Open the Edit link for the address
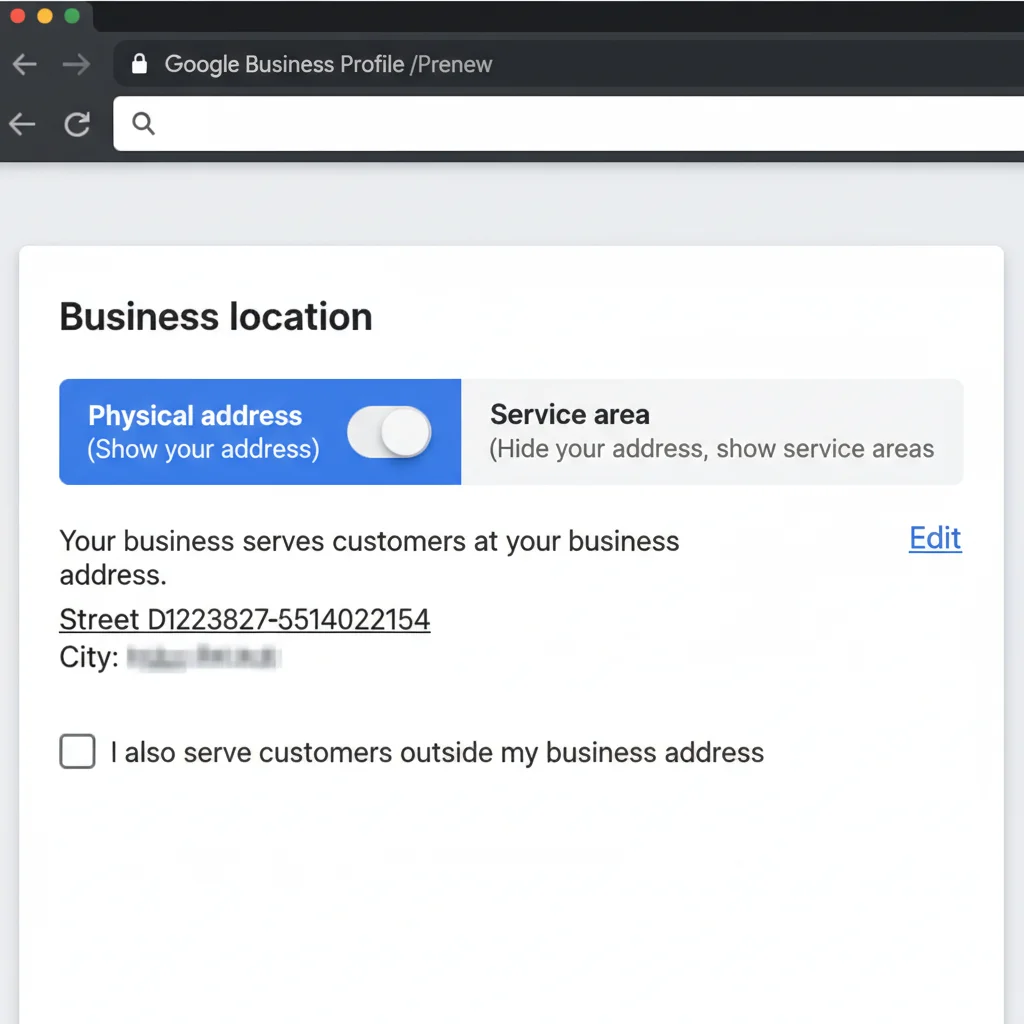Viewport: 1024px width, 1024px height. (x=935, y=538)
